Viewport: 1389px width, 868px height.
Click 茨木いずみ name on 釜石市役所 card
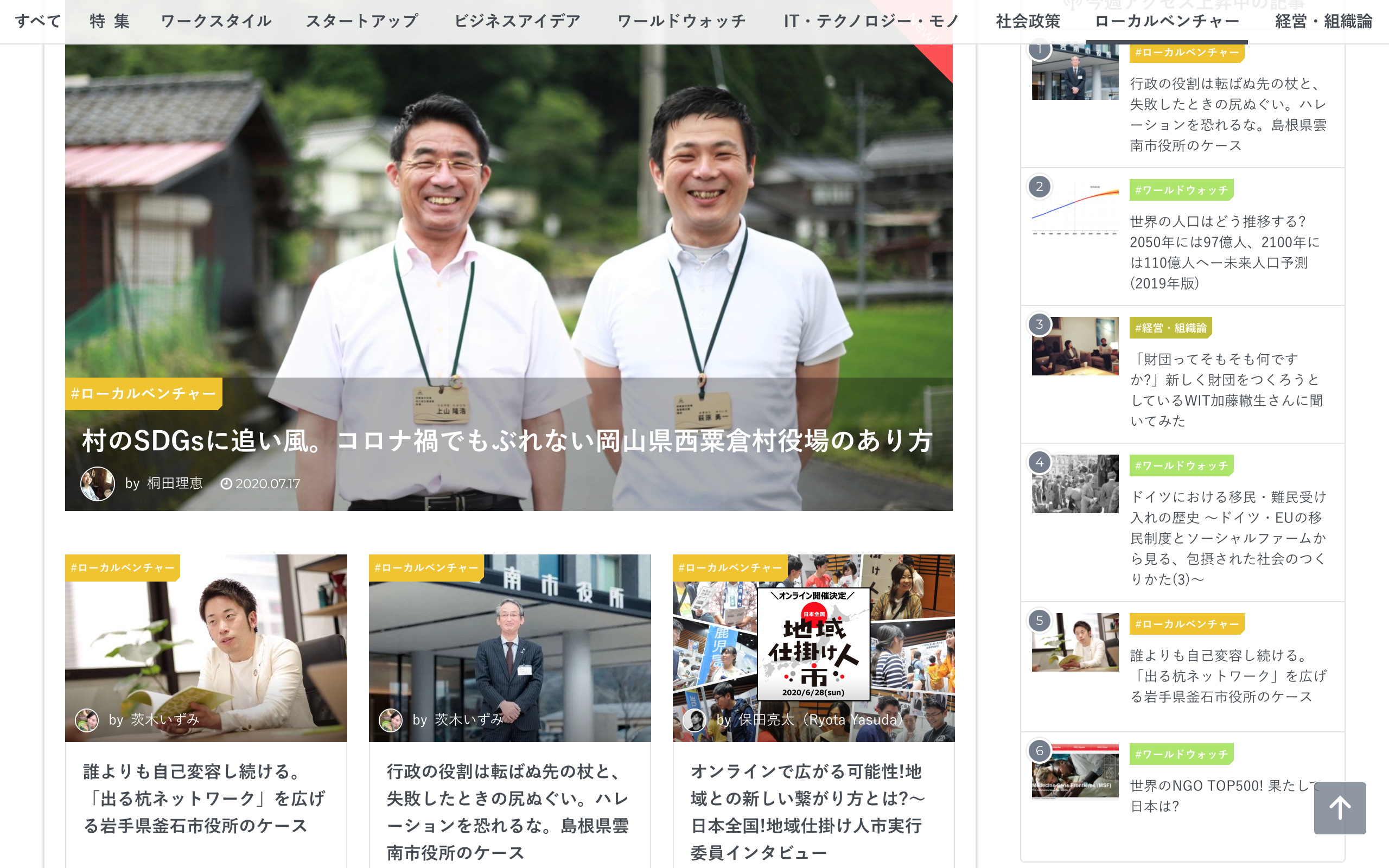click(x=165, y=720)
